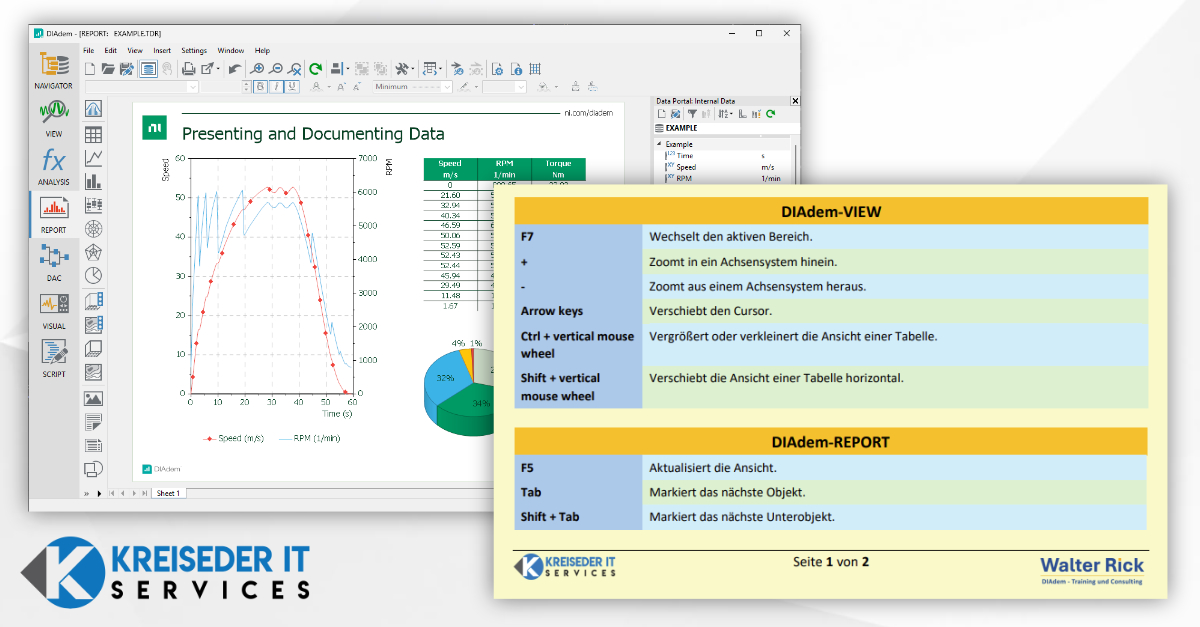This screenshot has width=1200, height=627.
Task: Click the 'Speed (m/s)' legend entry
Action: pyautogui.click(x=235, y=438)
